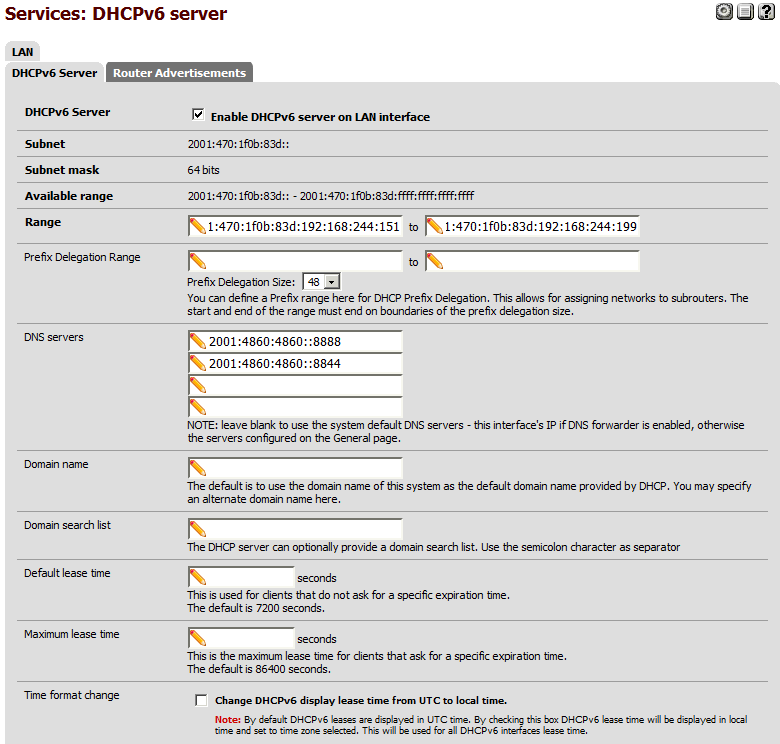Click the Range end address field
This screenshot has width=780, height=744.
[x=532, y=227]
